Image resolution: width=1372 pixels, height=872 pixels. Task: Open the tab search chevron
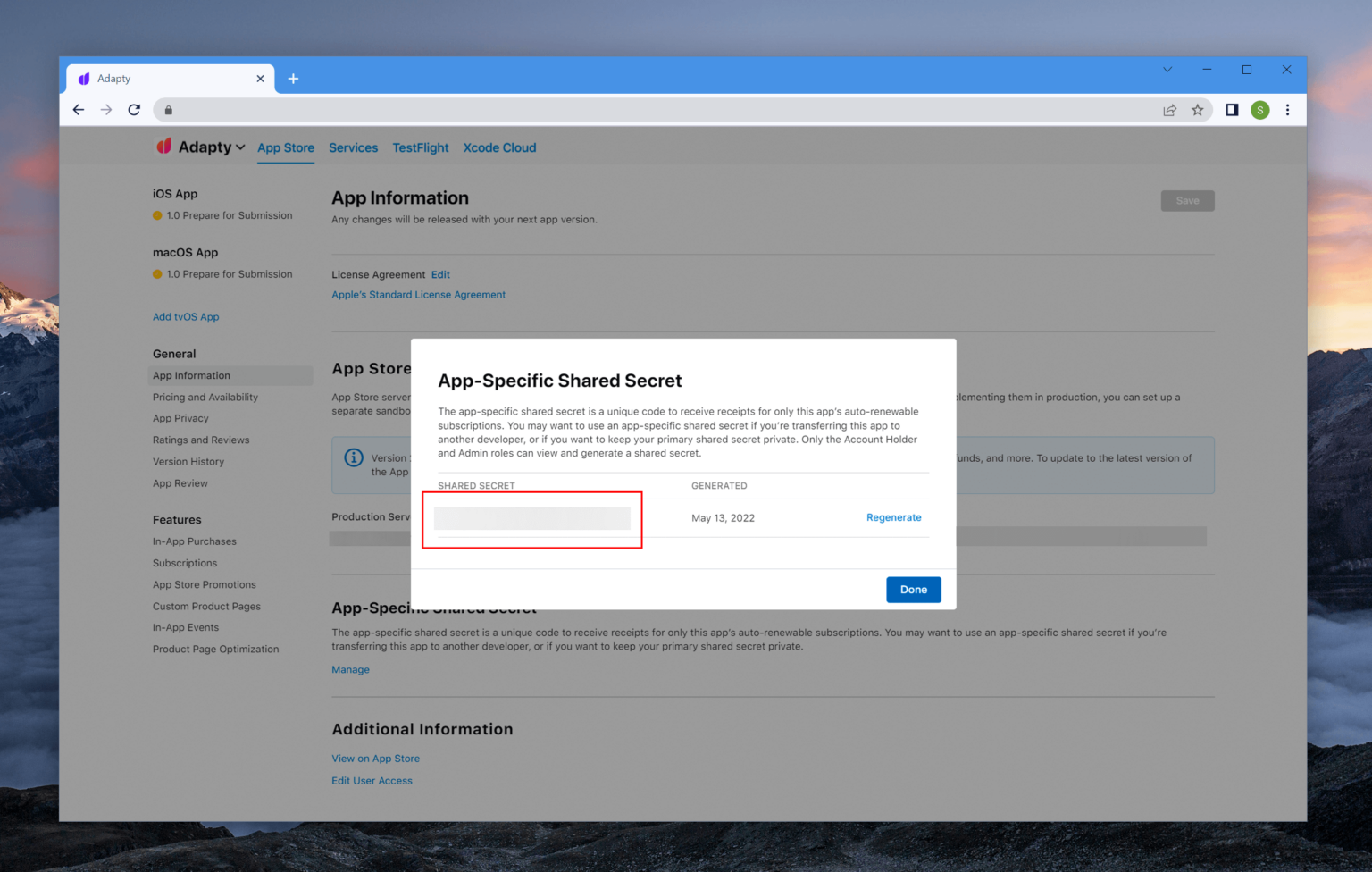1167,70
